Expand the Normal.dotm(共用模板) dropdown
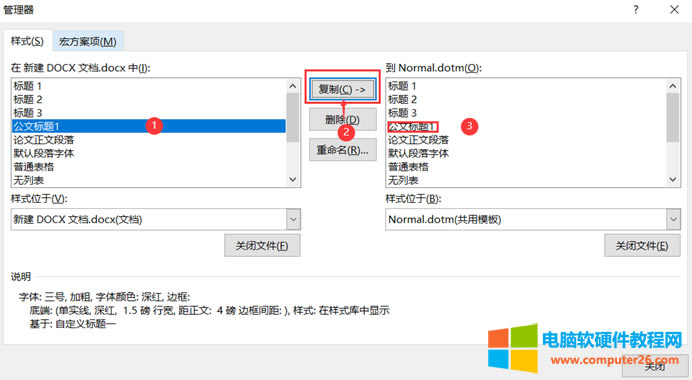The height and width of the screenshot is (380, 692). click(x=673, y=219)
